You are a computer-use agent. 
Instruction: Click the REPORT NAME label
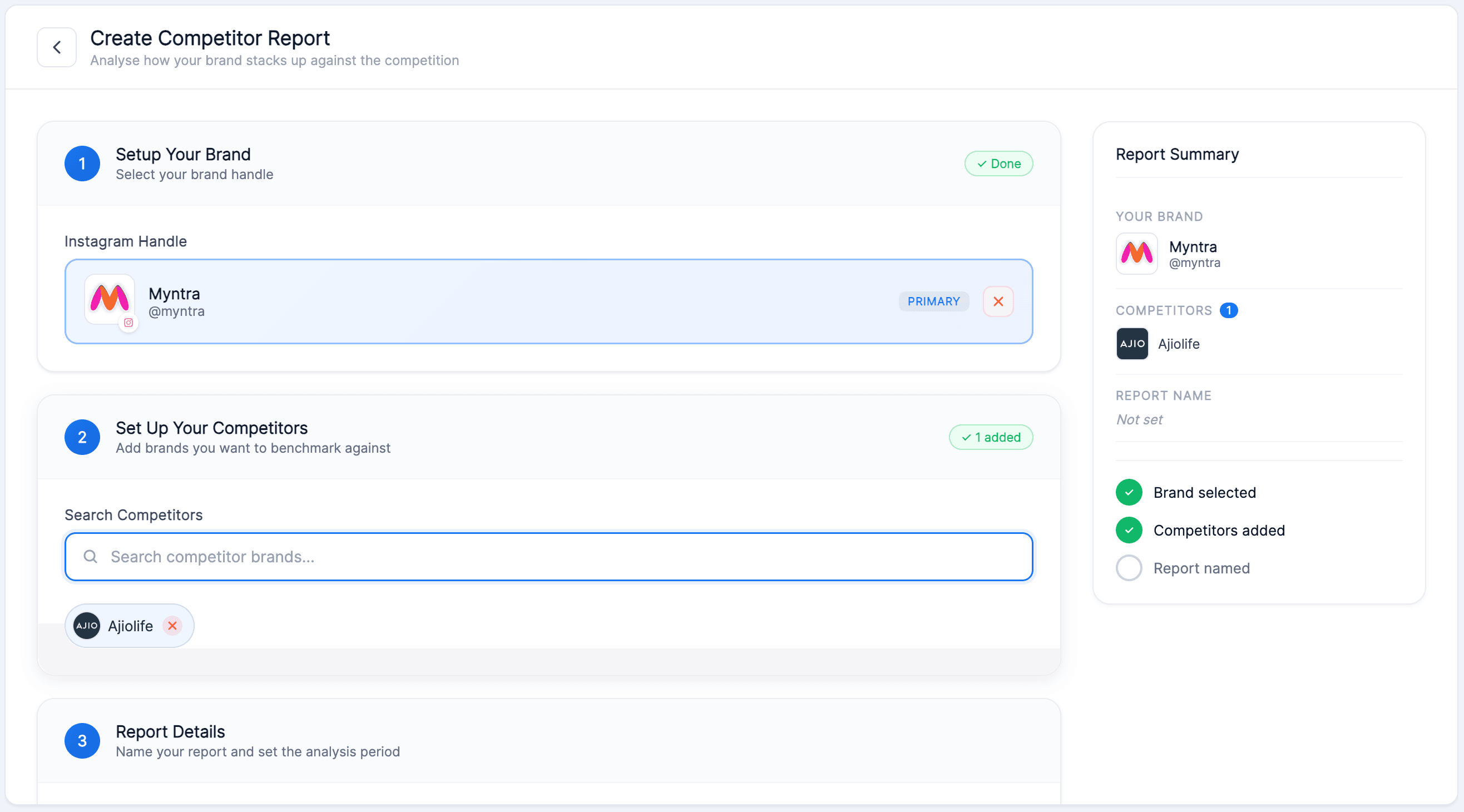click(1164, 395)
